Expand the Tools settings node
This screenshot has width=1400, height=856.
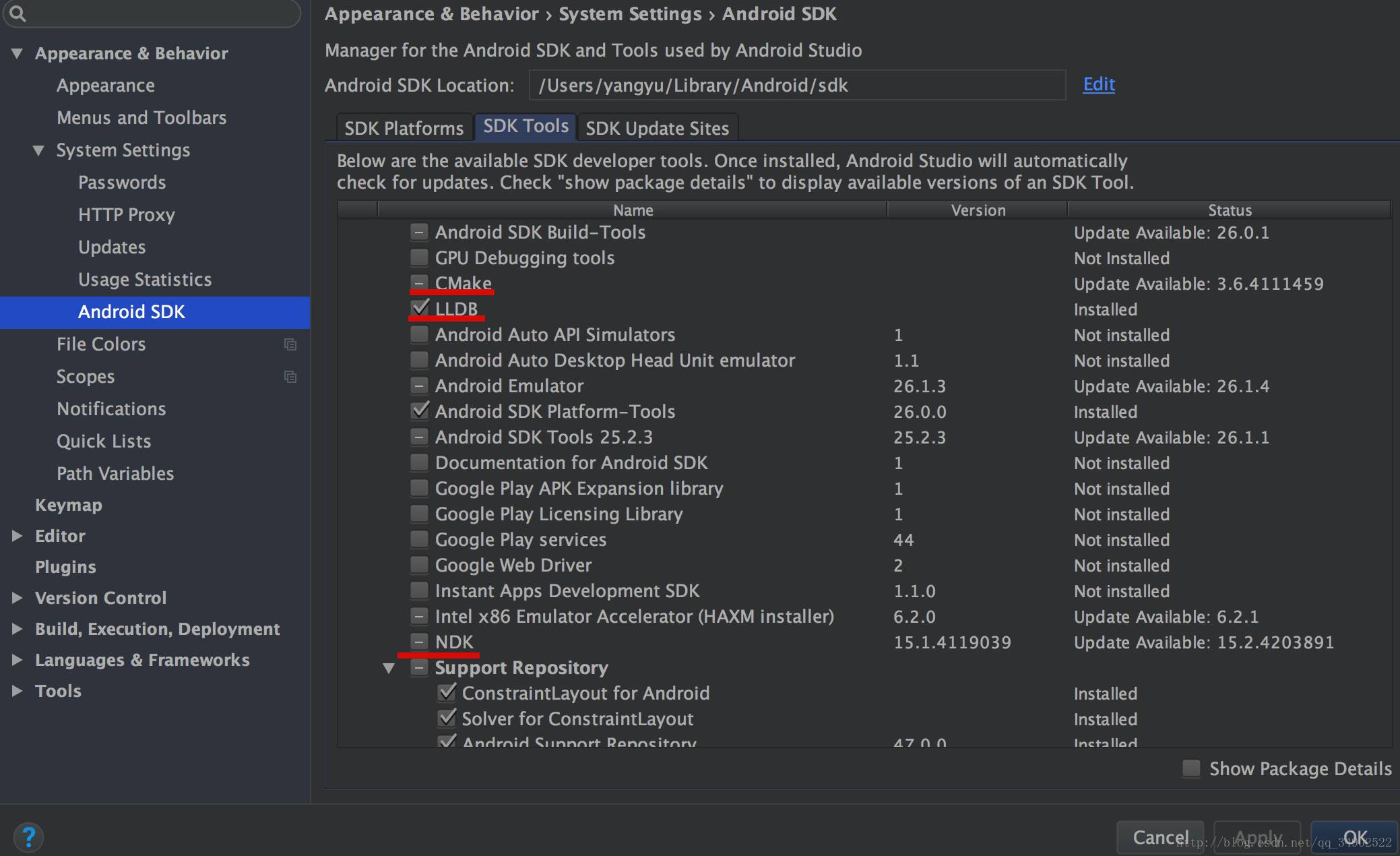[17, 691]
